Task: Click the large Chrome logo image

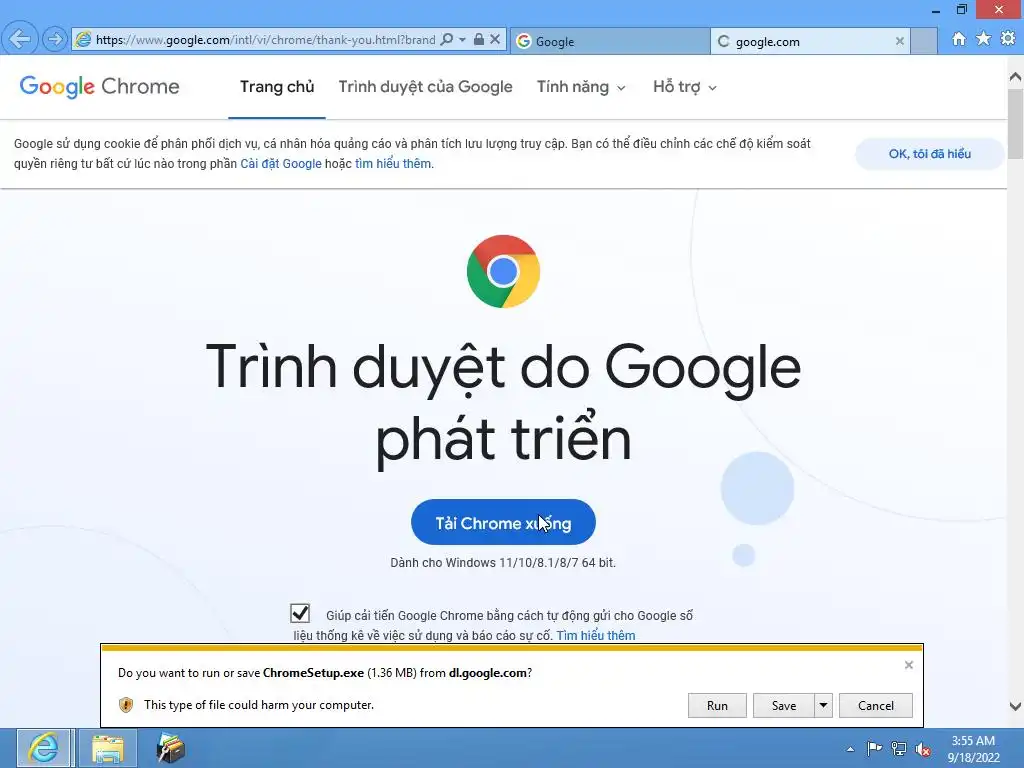Action: 504,271
